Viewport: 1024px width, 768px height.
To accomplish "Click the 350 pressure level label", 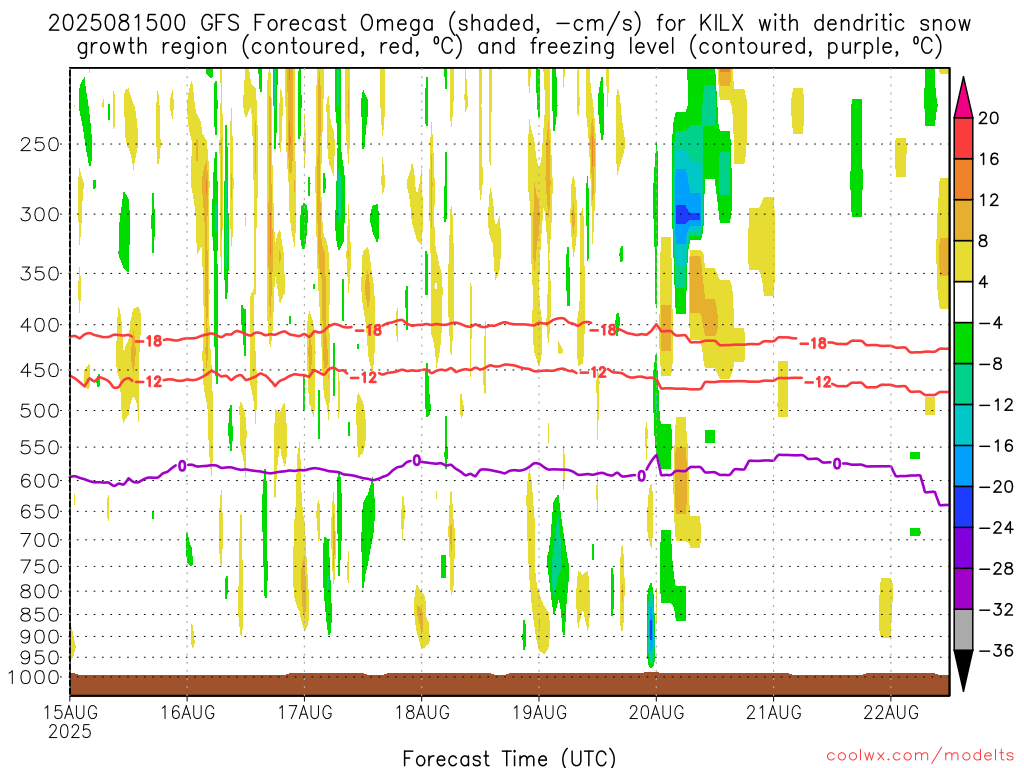I will [x=40, y=274].
